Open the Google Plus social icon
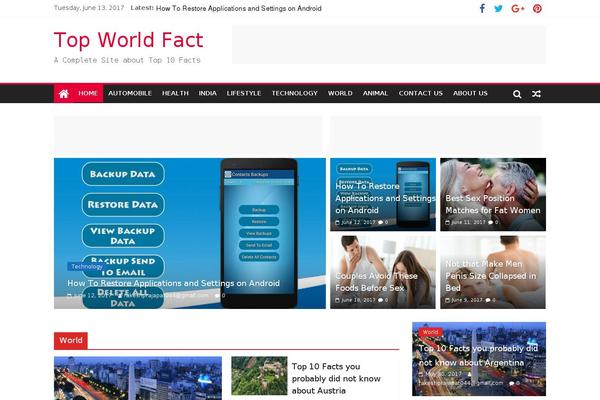This screenshot has height=400, width=600. click(518, 8)
